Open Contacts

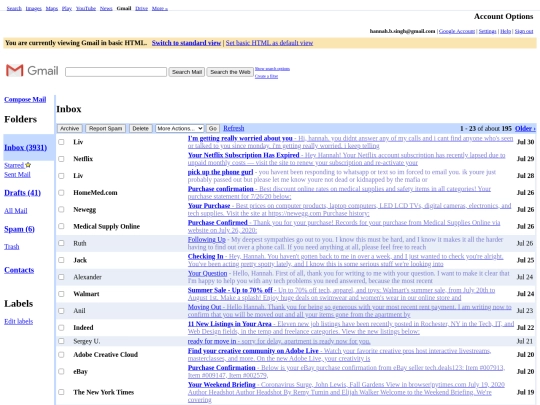pyautogui.click(x=19, y=270)
